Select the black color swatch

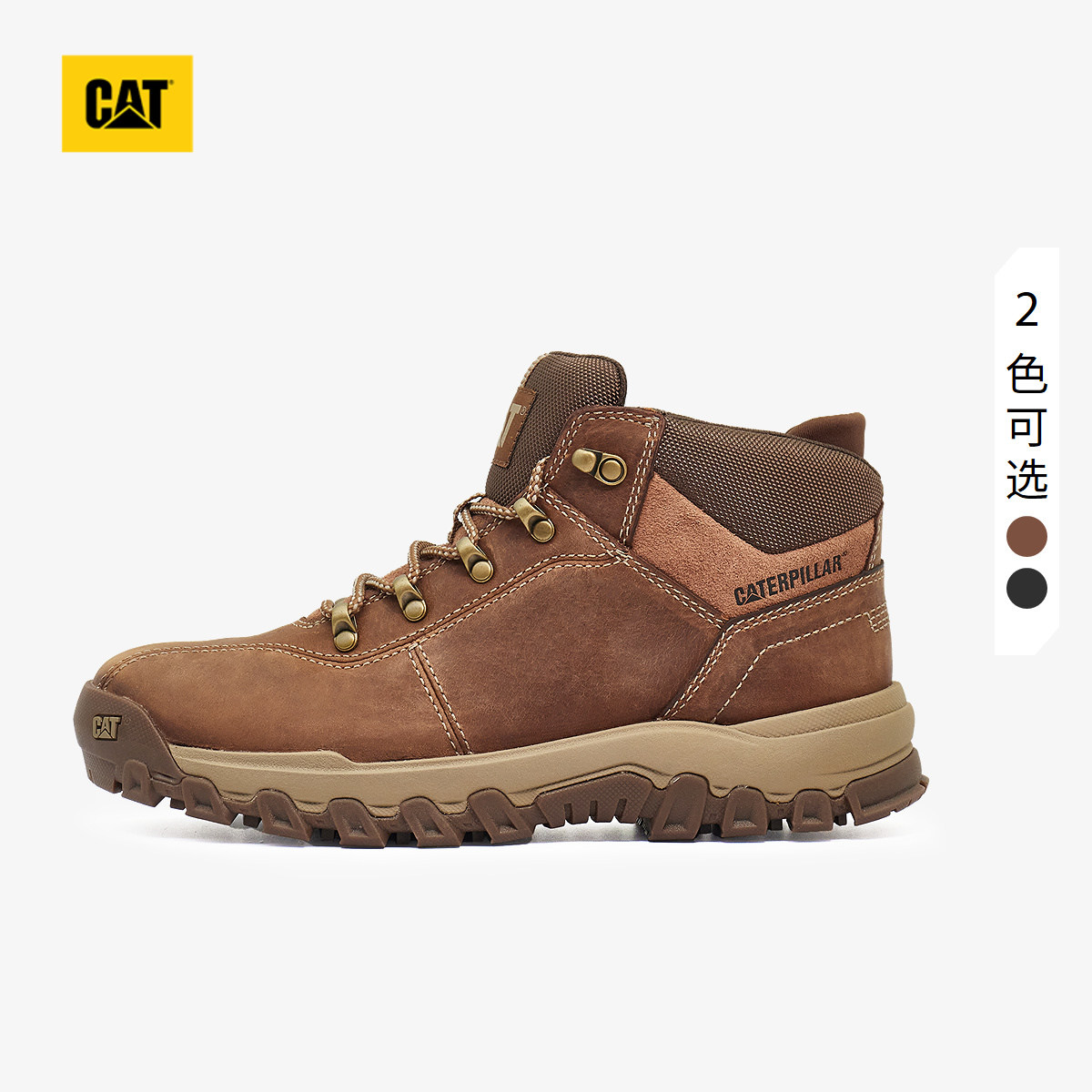[1026, 589]
